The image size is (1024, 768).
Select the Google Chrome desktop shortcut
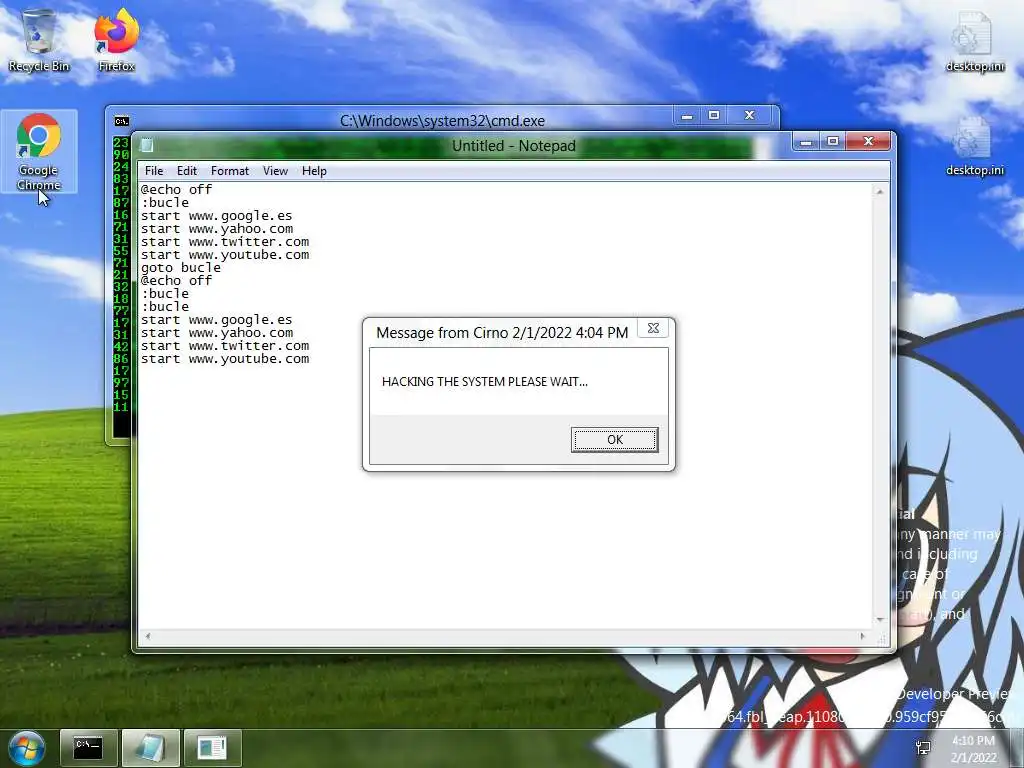(39, 152)
